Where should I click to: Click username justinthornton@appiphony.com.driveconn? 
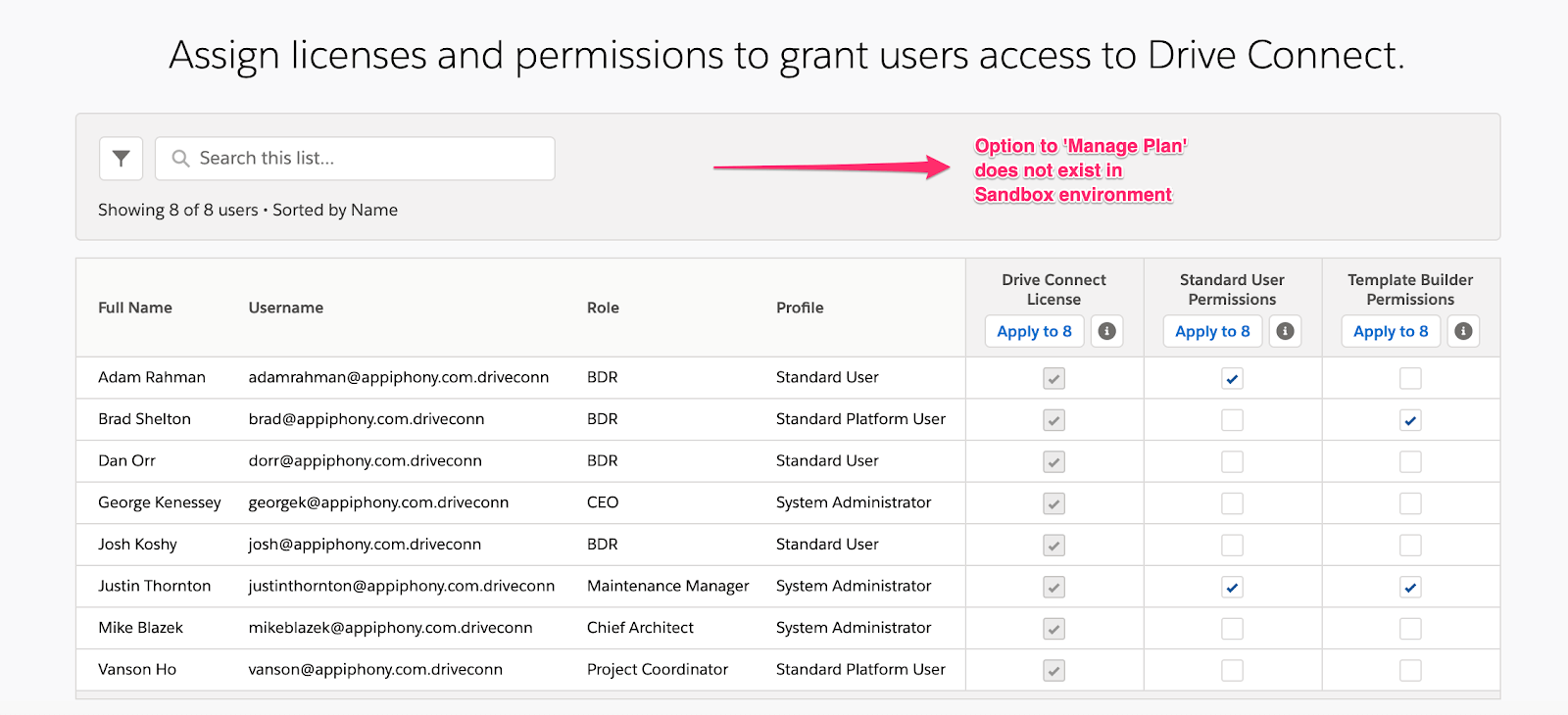click(x=402, y=586)
